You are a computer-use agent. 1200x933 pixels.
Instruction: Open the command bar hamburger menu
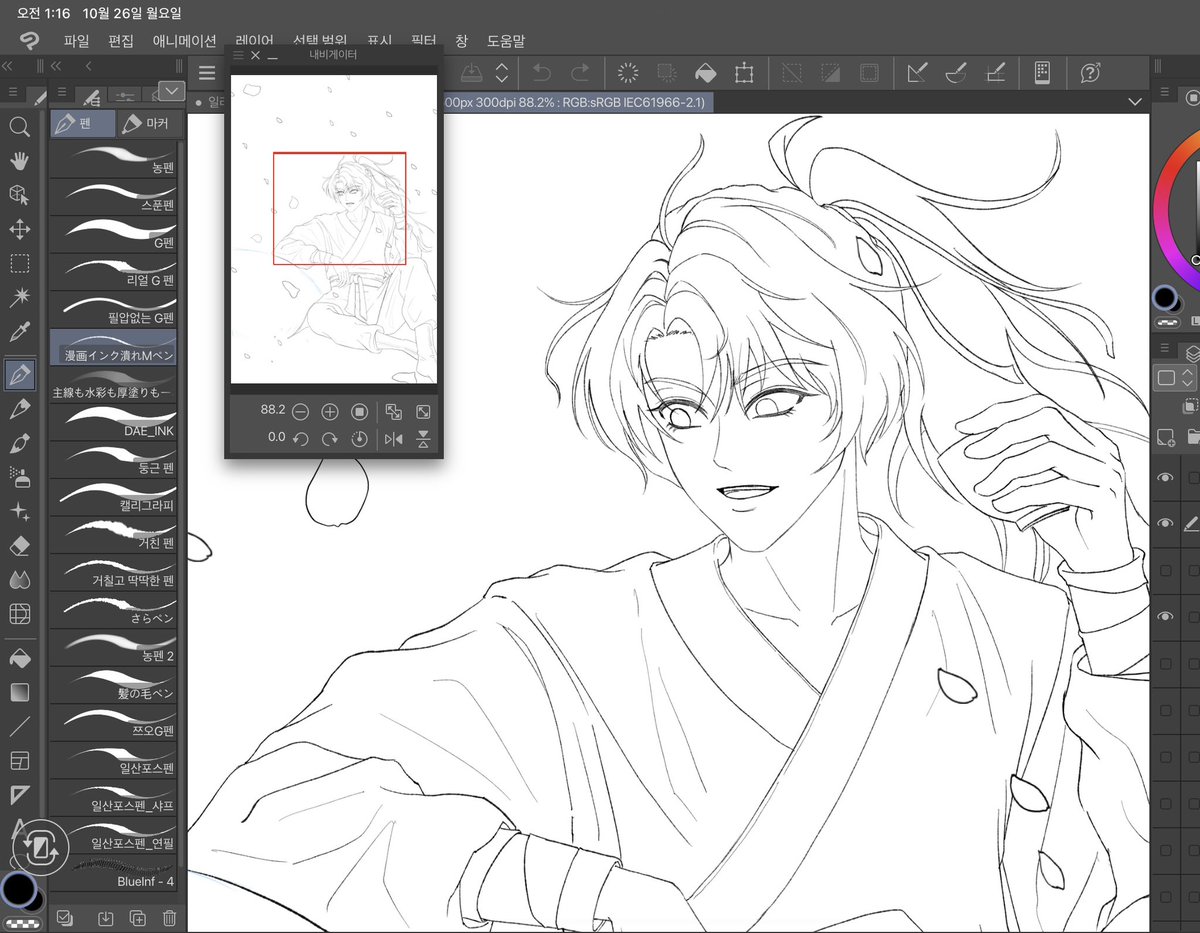pyautogui.click(x=206, y=72)
